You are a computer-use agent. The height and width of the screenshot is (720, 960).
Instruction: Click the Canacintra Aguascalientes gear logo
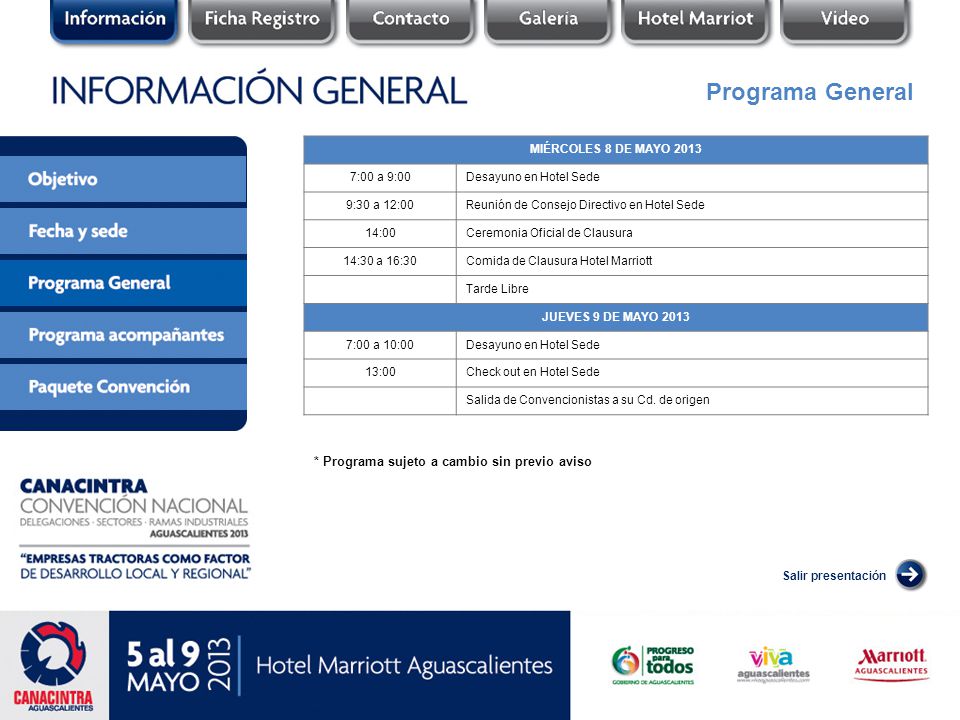click(53, 666)
